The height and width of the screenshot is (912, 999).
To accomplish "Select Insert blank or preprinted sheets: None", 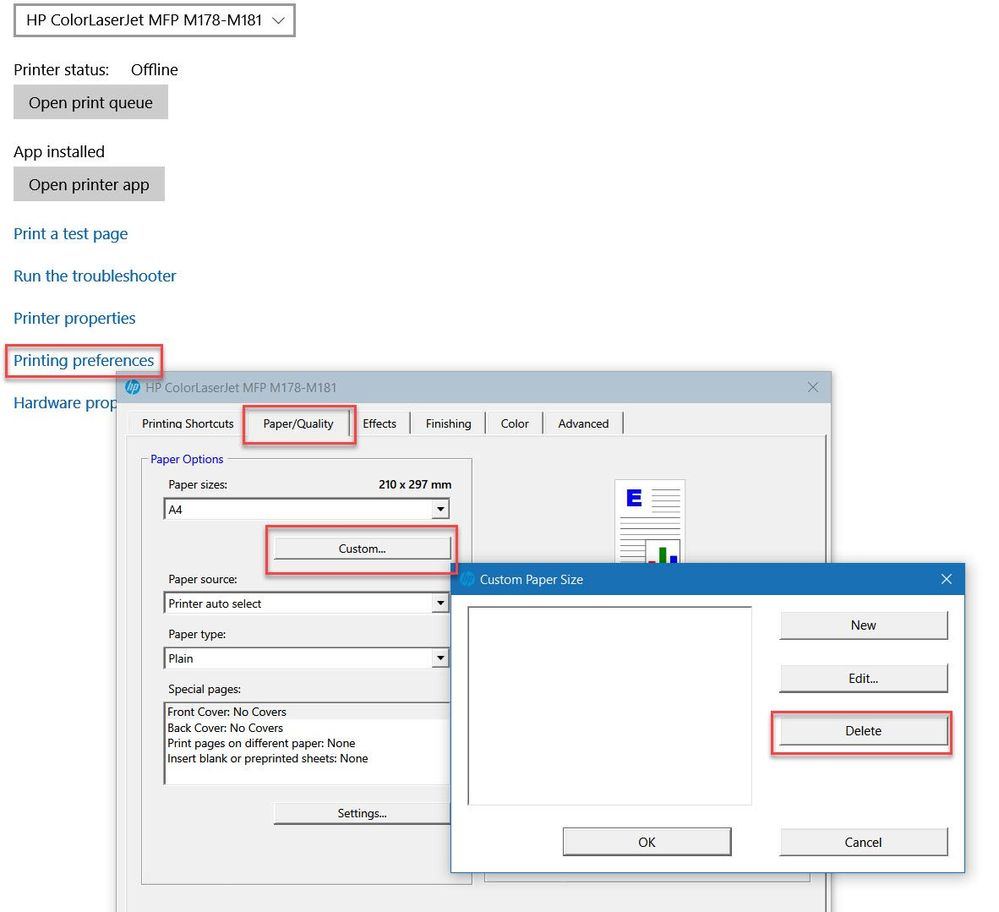I will (x=307, y=758).
